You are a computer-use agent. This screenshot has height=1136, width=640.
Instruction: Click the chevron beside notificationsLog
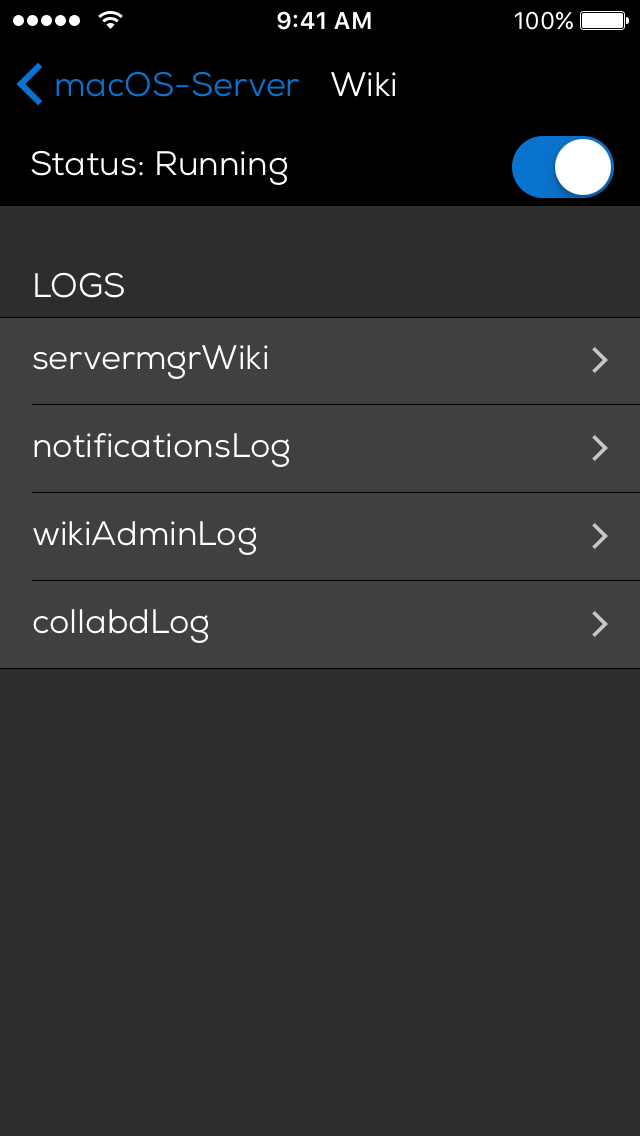coord(600,448)
